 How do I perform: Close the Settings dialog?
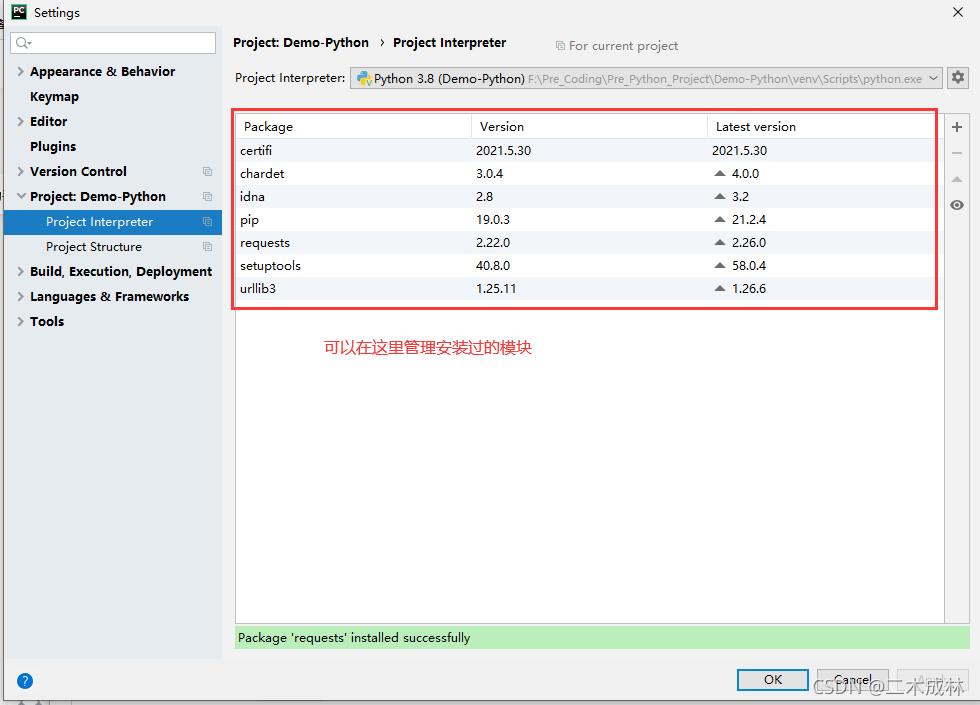click(x=958, y=12)
